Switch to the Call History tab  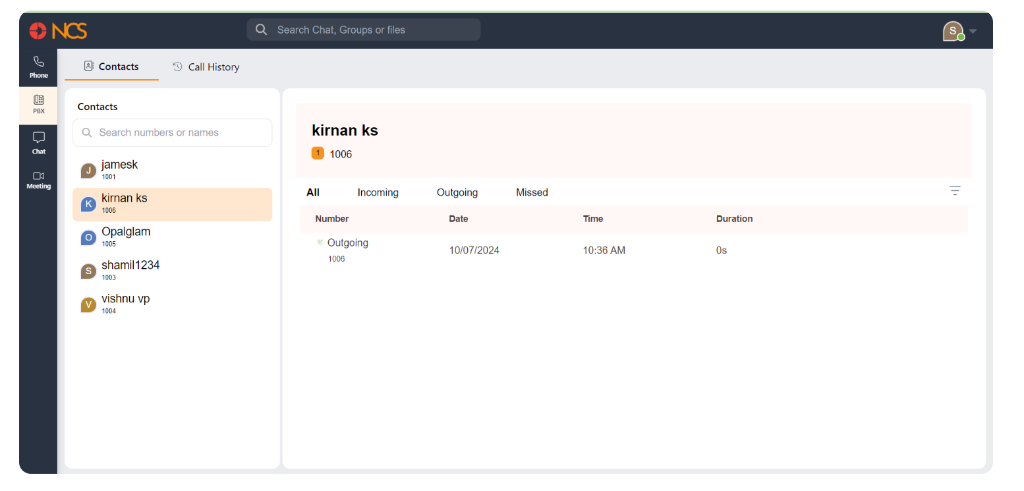[x=206, y=67]
